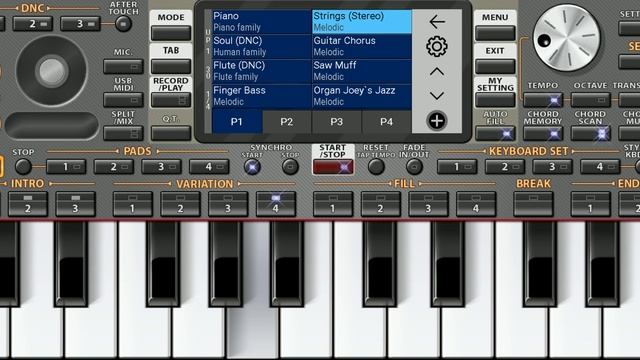Viewport: 640px width, 360px height.
Task: Hit the red START/STOP button
Action: tap(333, 167)
